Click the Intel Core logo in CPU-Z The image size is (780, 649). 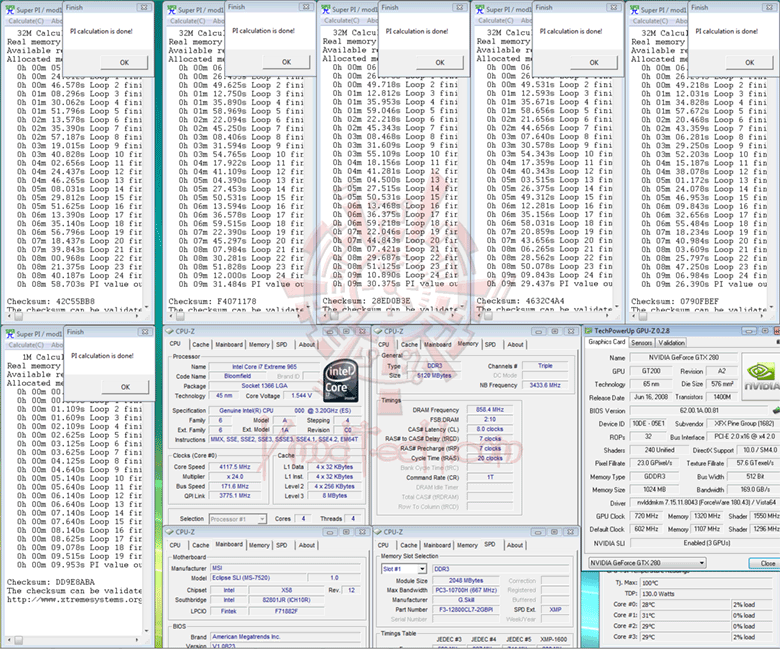pos(341,380)
